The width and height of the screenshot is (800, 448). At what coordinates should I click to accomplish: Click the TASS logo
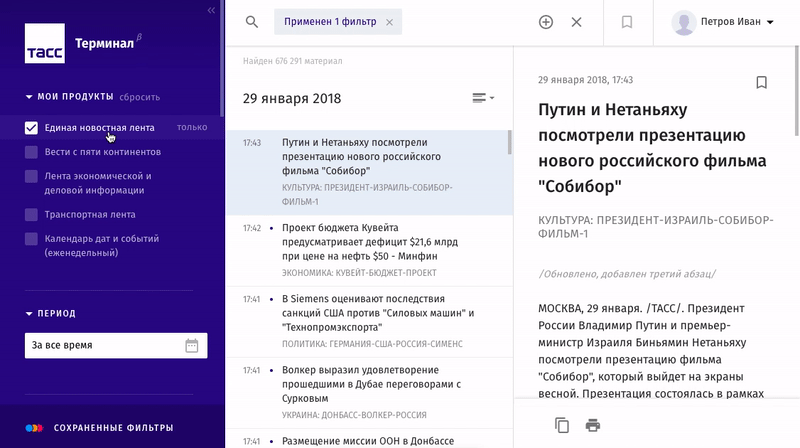click(x=45, y=43)
